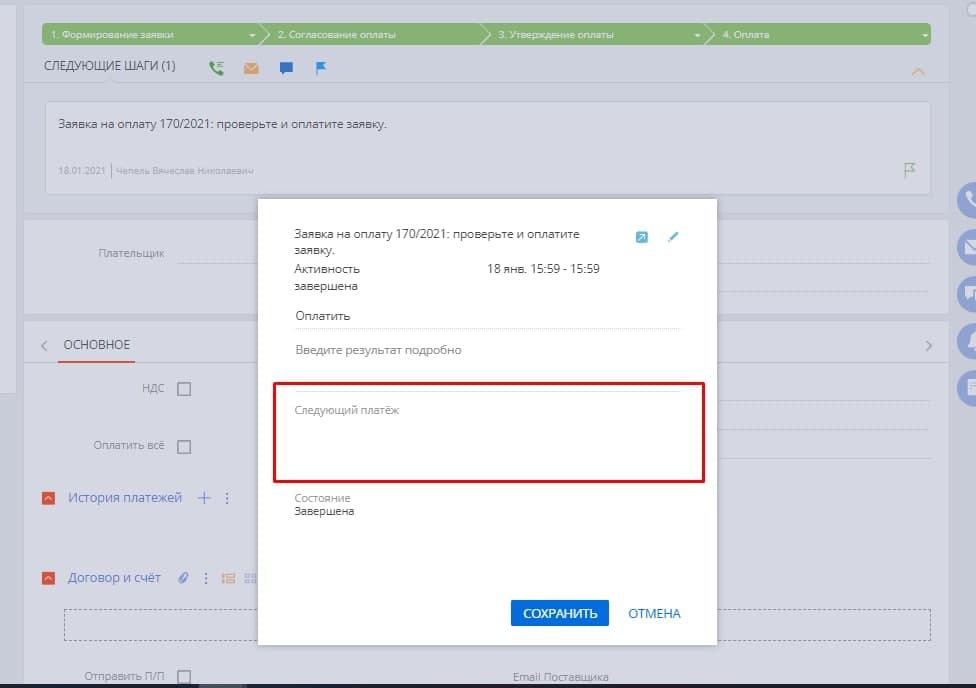Viewport: 976px width, 688px height.
Task: Open activity in full page via arrow icon
Action: (x=642, y=237)
